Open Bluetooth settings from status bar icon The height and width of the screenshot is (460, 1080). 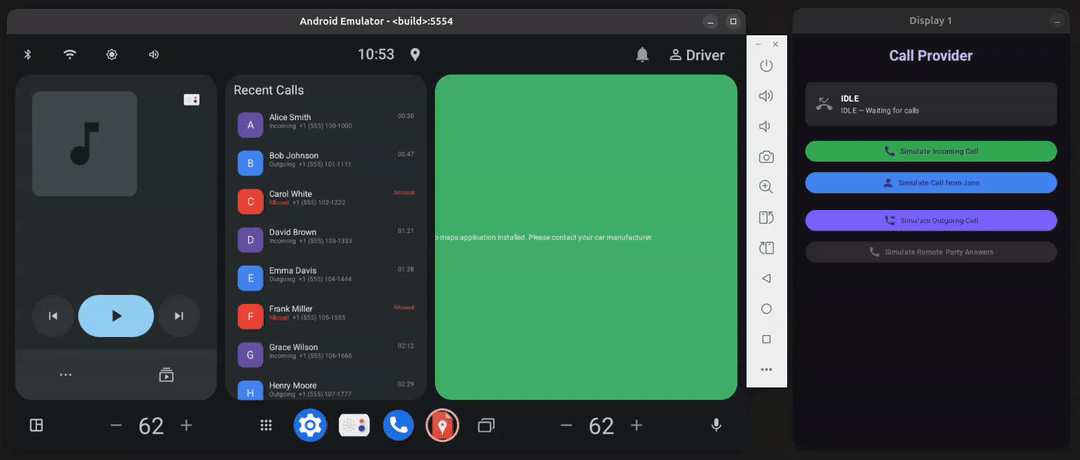(x=28, y=54)
